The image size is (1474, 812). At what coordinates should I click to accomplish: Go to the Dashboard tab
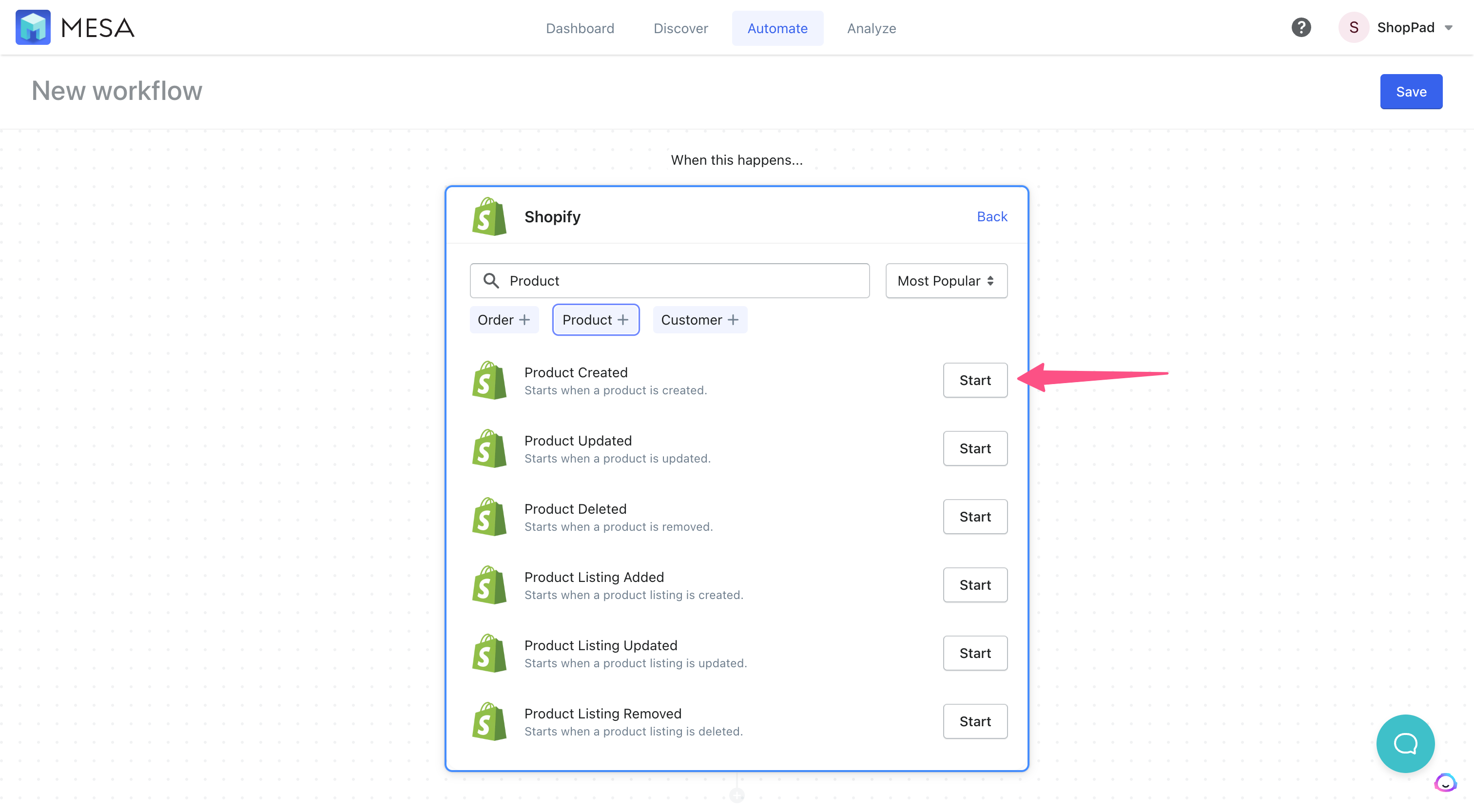click(580, 28)
